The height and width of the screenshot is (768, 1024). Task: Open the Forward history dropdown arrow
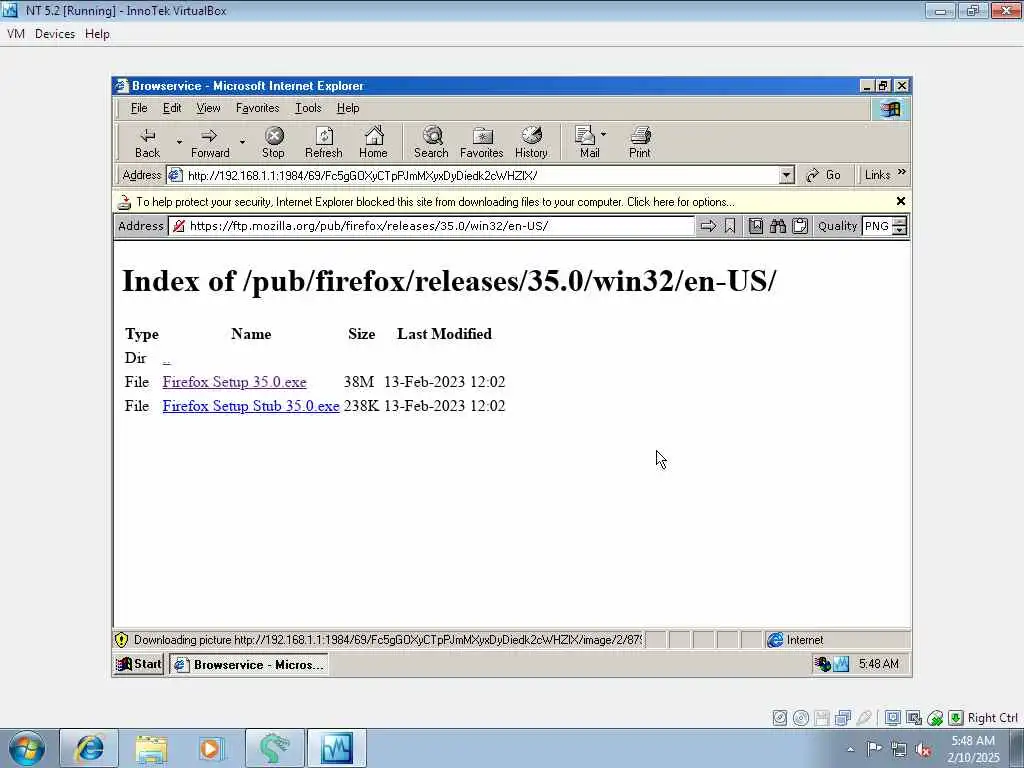242,142
